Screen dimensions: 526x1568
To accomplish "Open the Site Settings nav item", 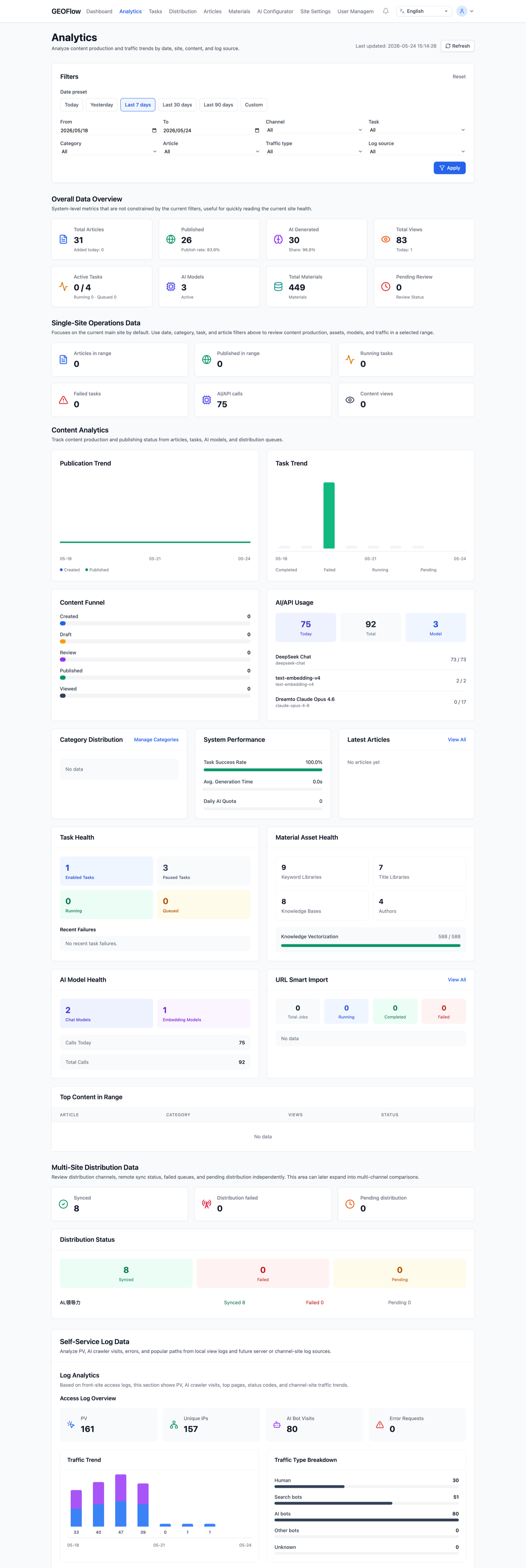I will pos(315,11).
